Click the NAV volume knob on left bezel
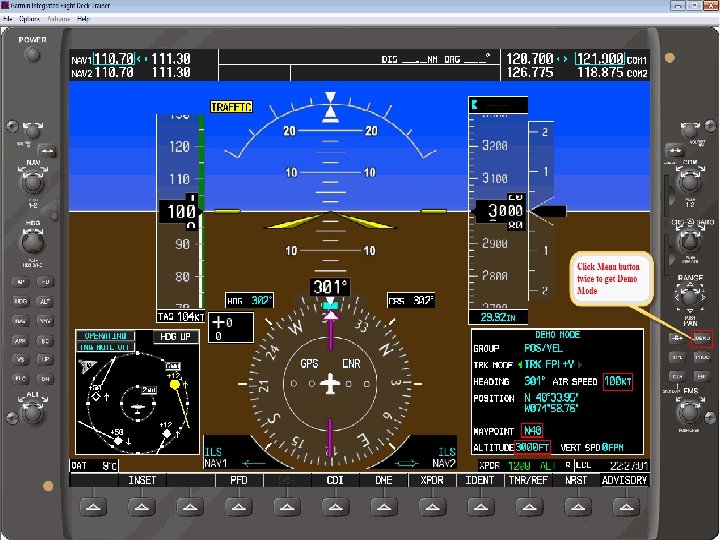The height and width of the screenshot is (540, 720). (x=32, y=131)
